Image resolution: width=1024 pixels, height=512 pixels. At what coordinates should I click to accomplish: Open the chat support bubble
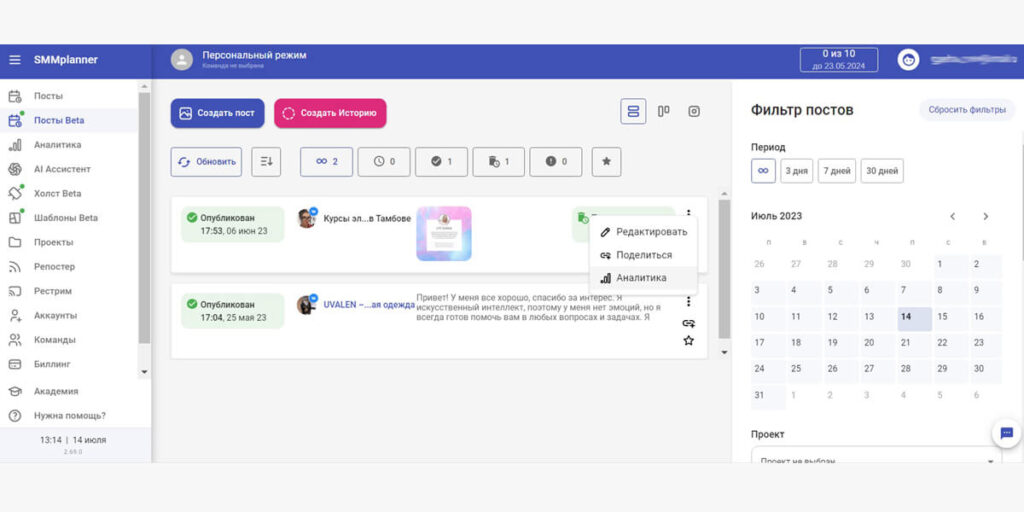(x=1006, y=433)
